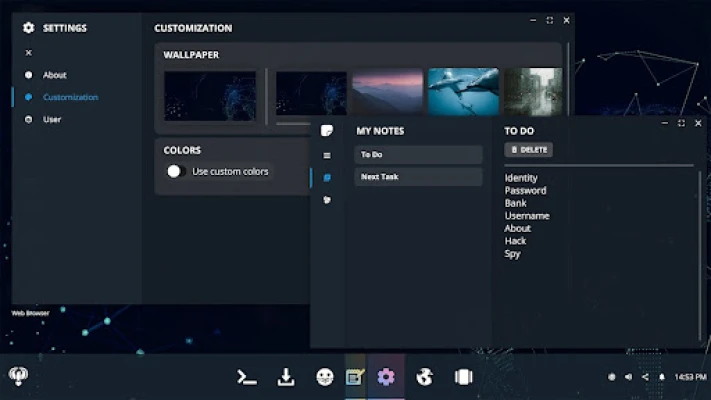Click the Web Browser desktop label
Screen dimensions: 711x400
click(x=30, y=313)
